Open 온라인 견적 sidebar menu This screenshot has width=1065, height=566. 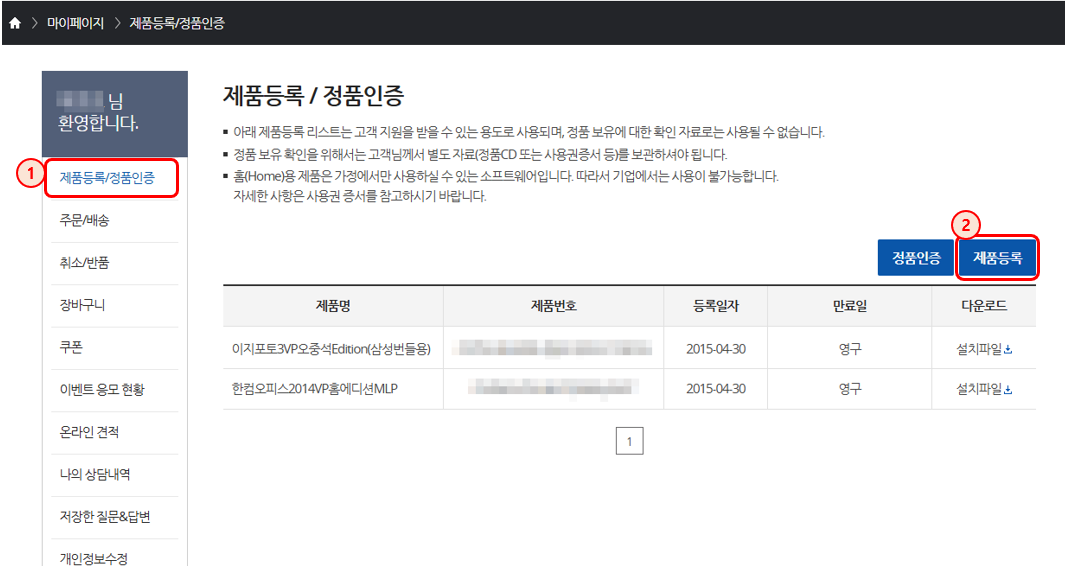click(89, 432)
